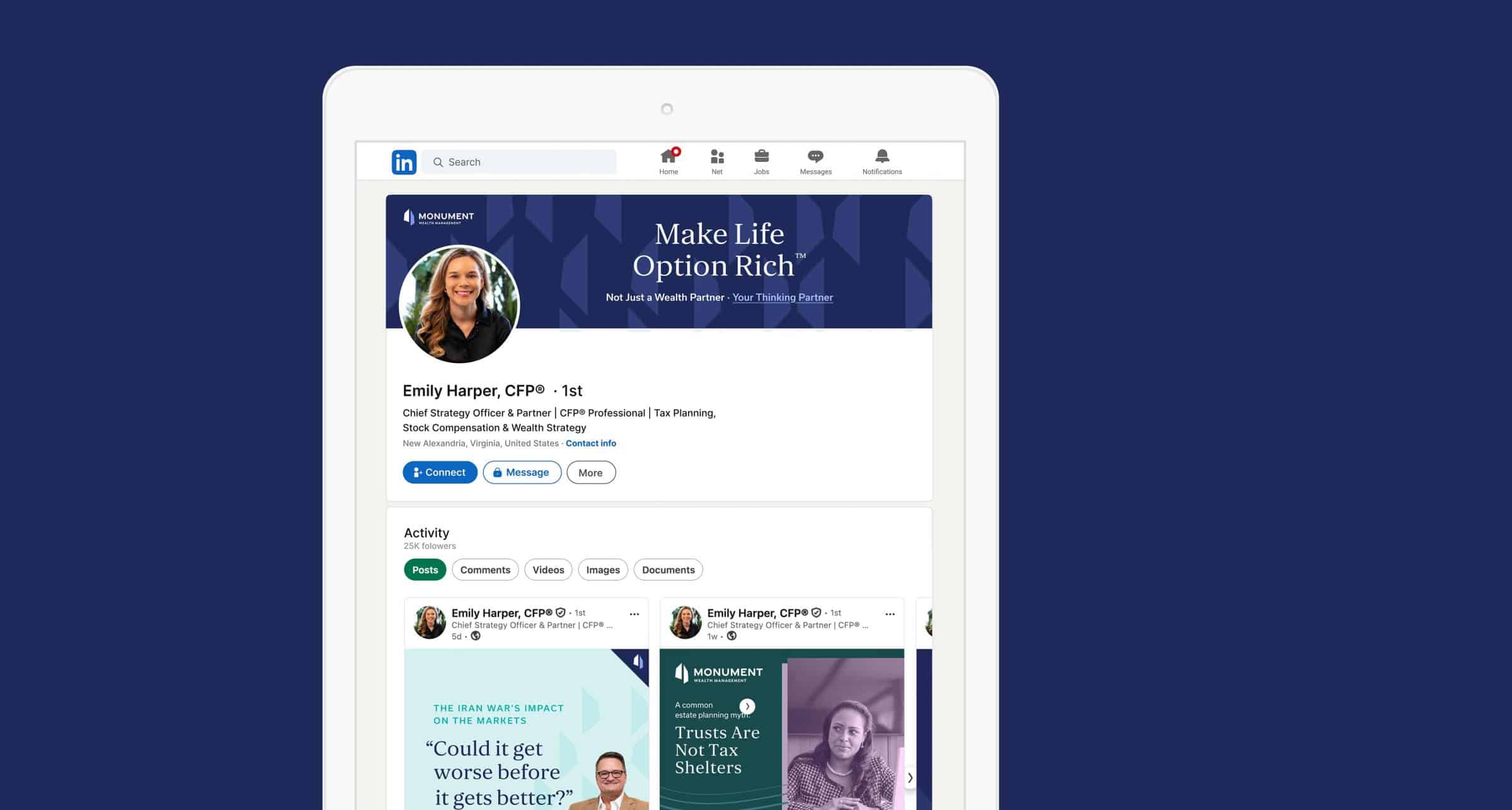Open author name on the 5d post

[502, 613]
